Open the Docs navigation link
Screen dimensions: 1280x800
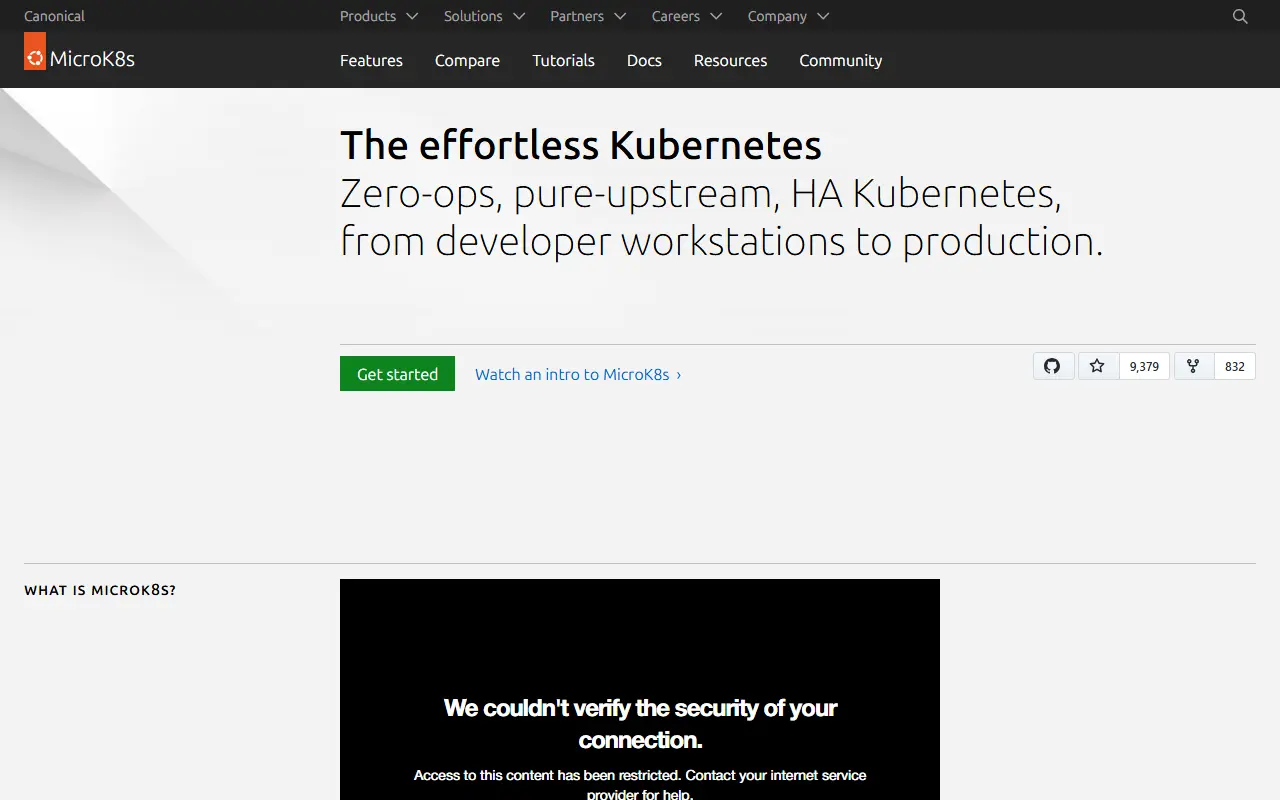pos(644,60)
